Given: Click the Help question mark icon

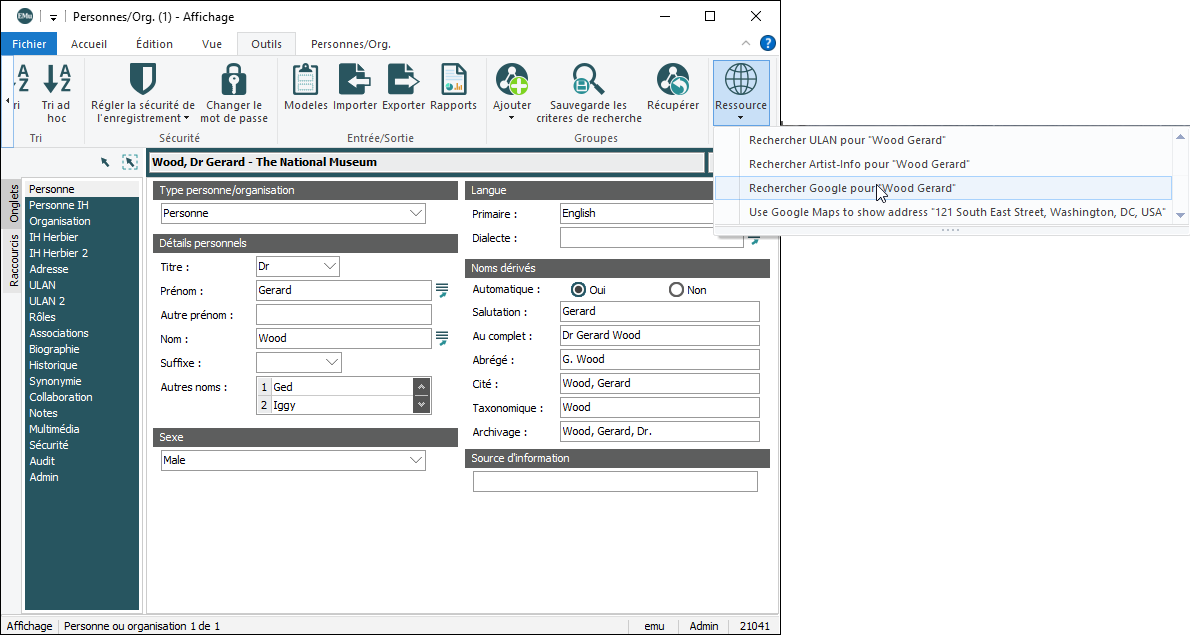Looking at the screenshot, I should click(x=767, y=43).
